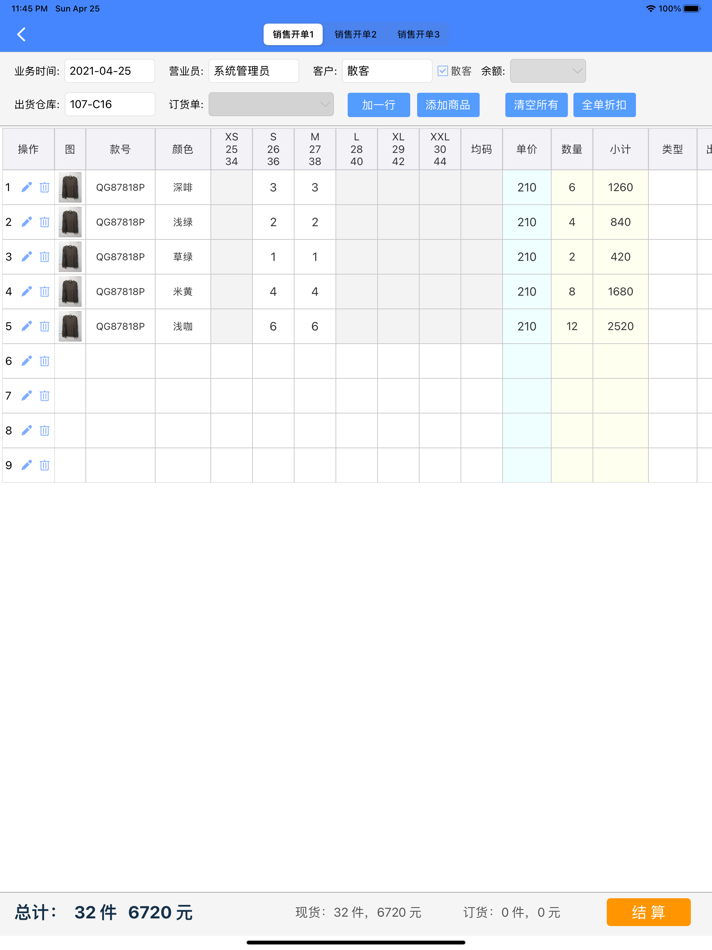Viewport: 712px width, 950px height.
Task: Edit row 5 with the pencil icon
Action: point(27,326)
